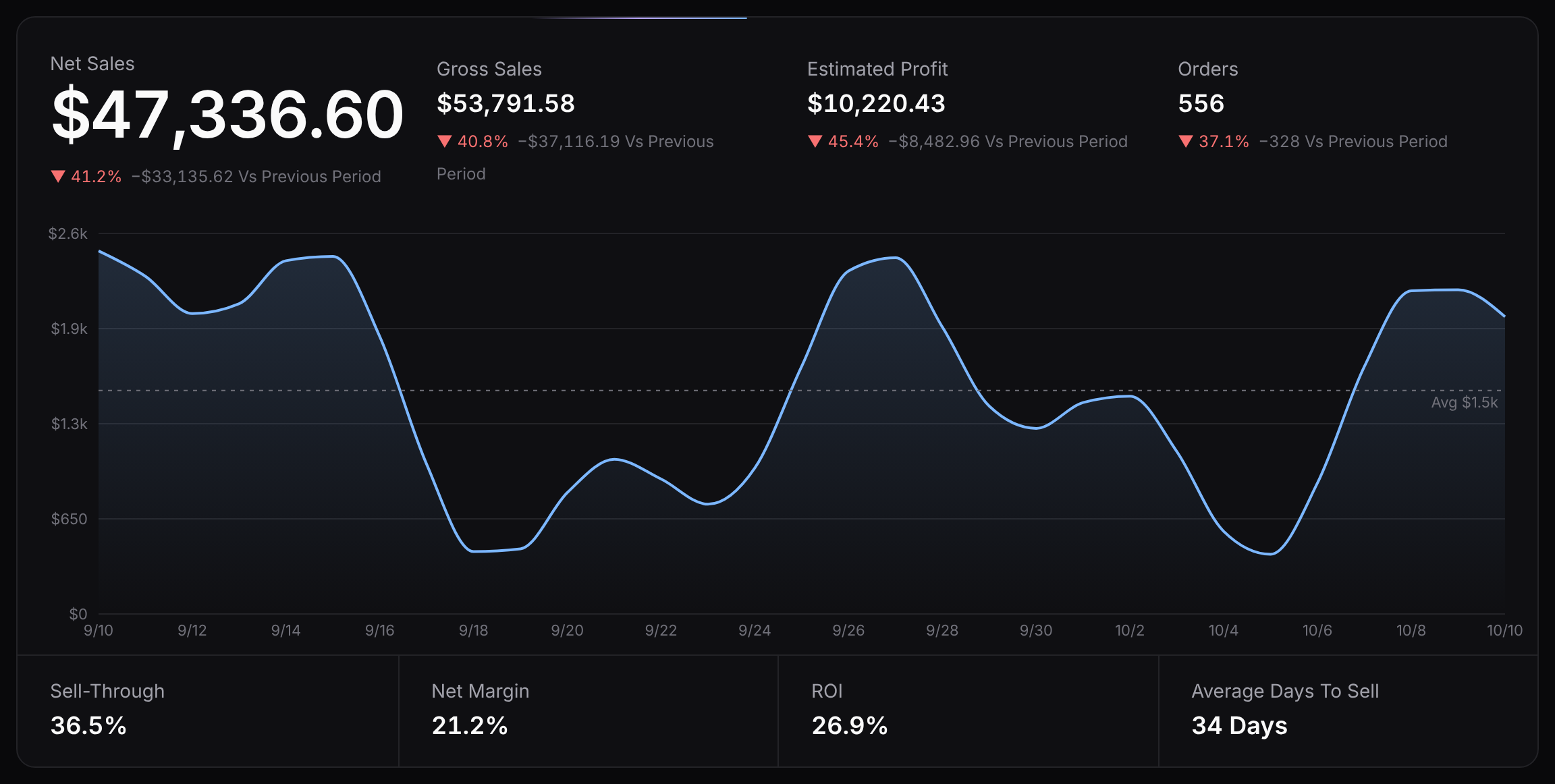This screenshot has width=1555, height=784.
Task: Click the Sell-Through label
Action: tap(107, 691)
